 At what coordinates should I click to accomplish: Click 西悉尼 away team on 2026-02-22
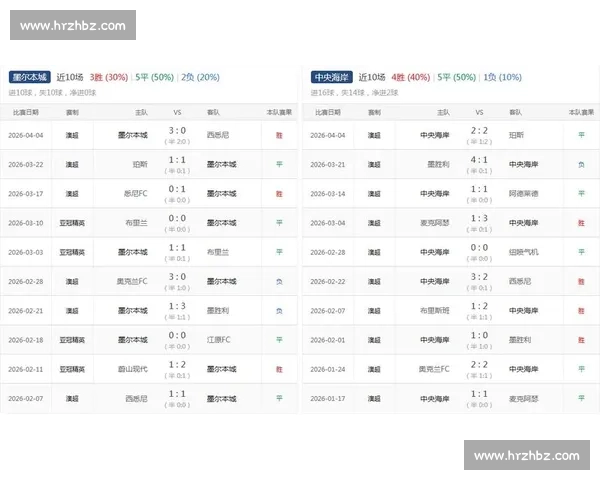click(x=520, y=281)
